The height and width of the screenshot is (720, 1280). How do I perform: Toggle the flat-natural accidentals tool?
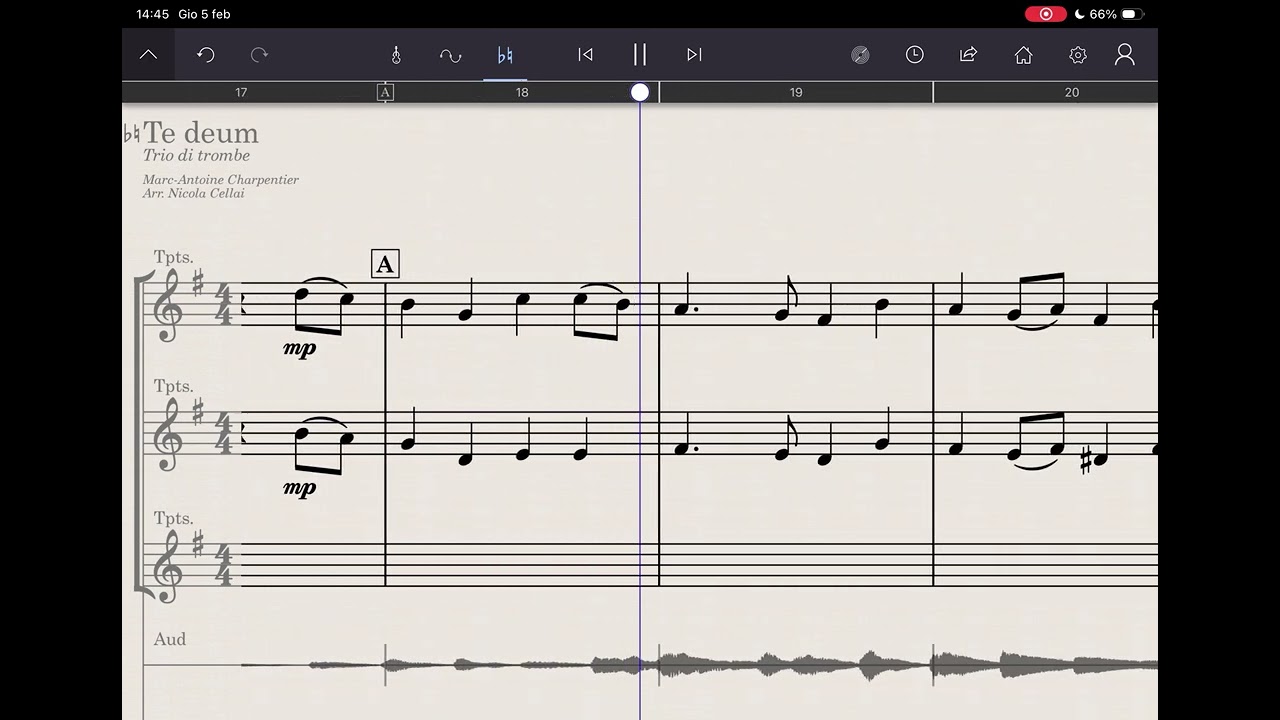click(x=505, y=55)
